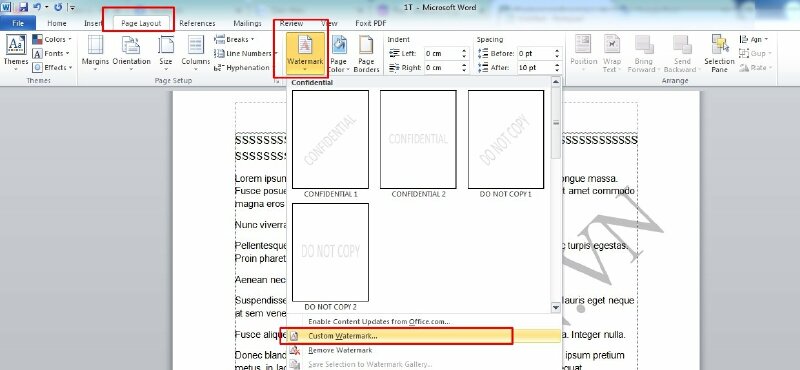Click the Save icon in Quick Access
This screenshot has height=370, width=800.
point(23,7)
